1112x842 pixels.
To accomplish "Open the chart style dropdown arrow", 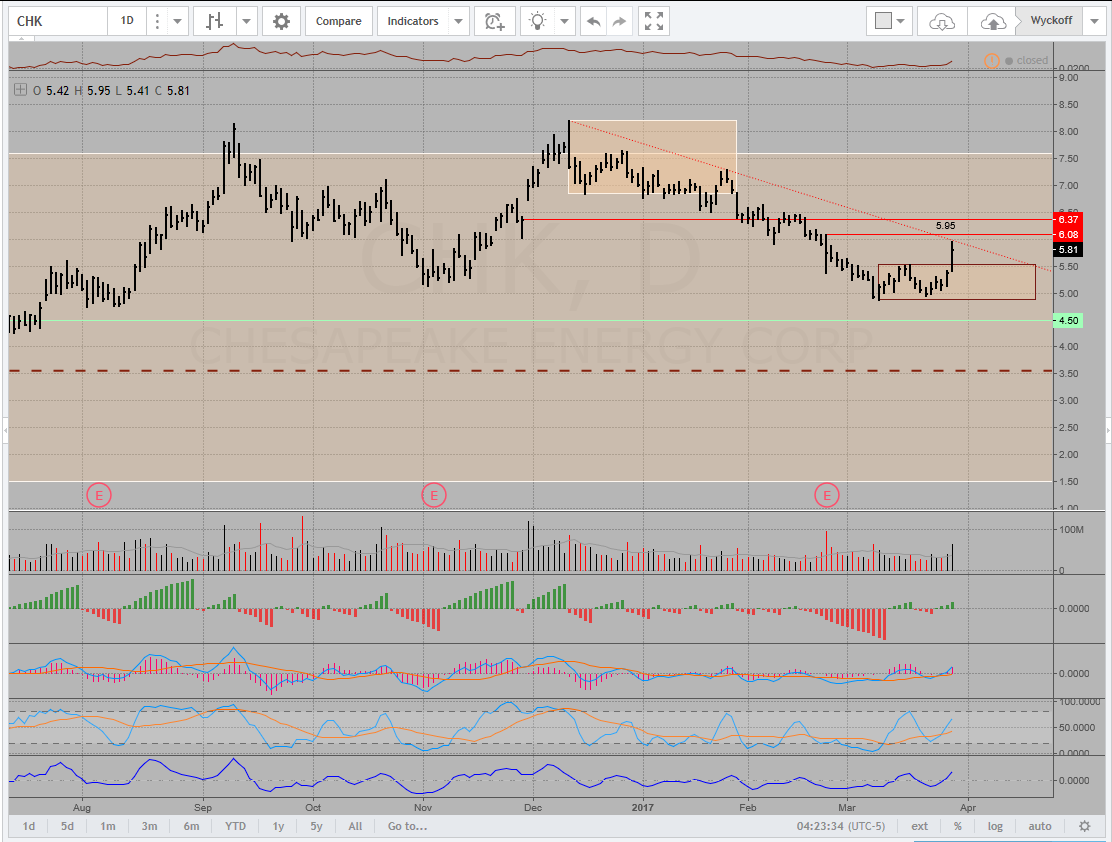I will pyautogui.click(x=246, y=21).
